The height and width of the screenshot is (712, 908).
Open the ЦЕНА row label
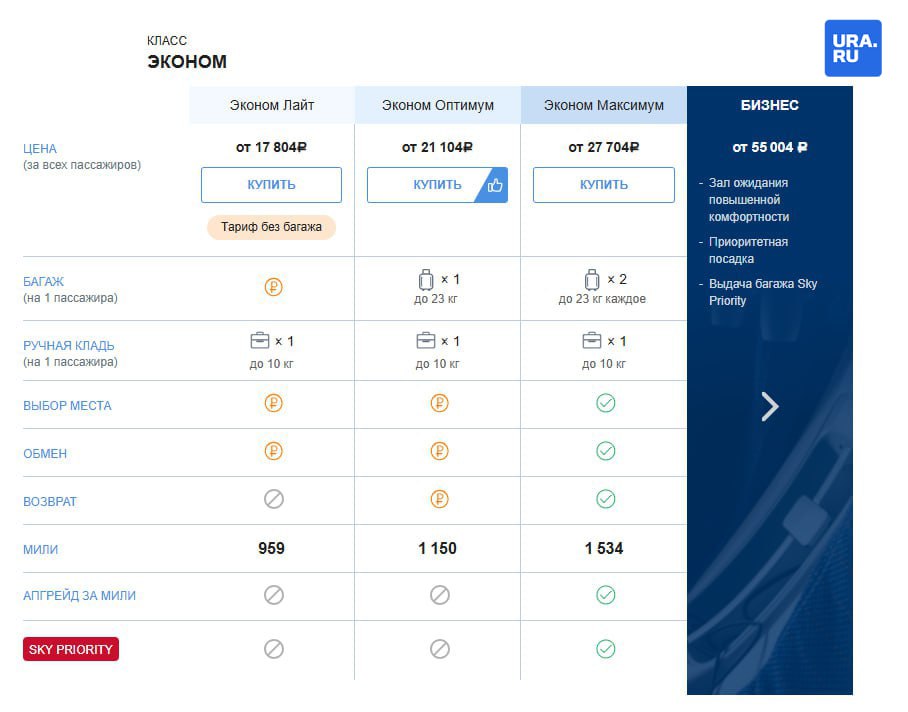click(40, 149)
